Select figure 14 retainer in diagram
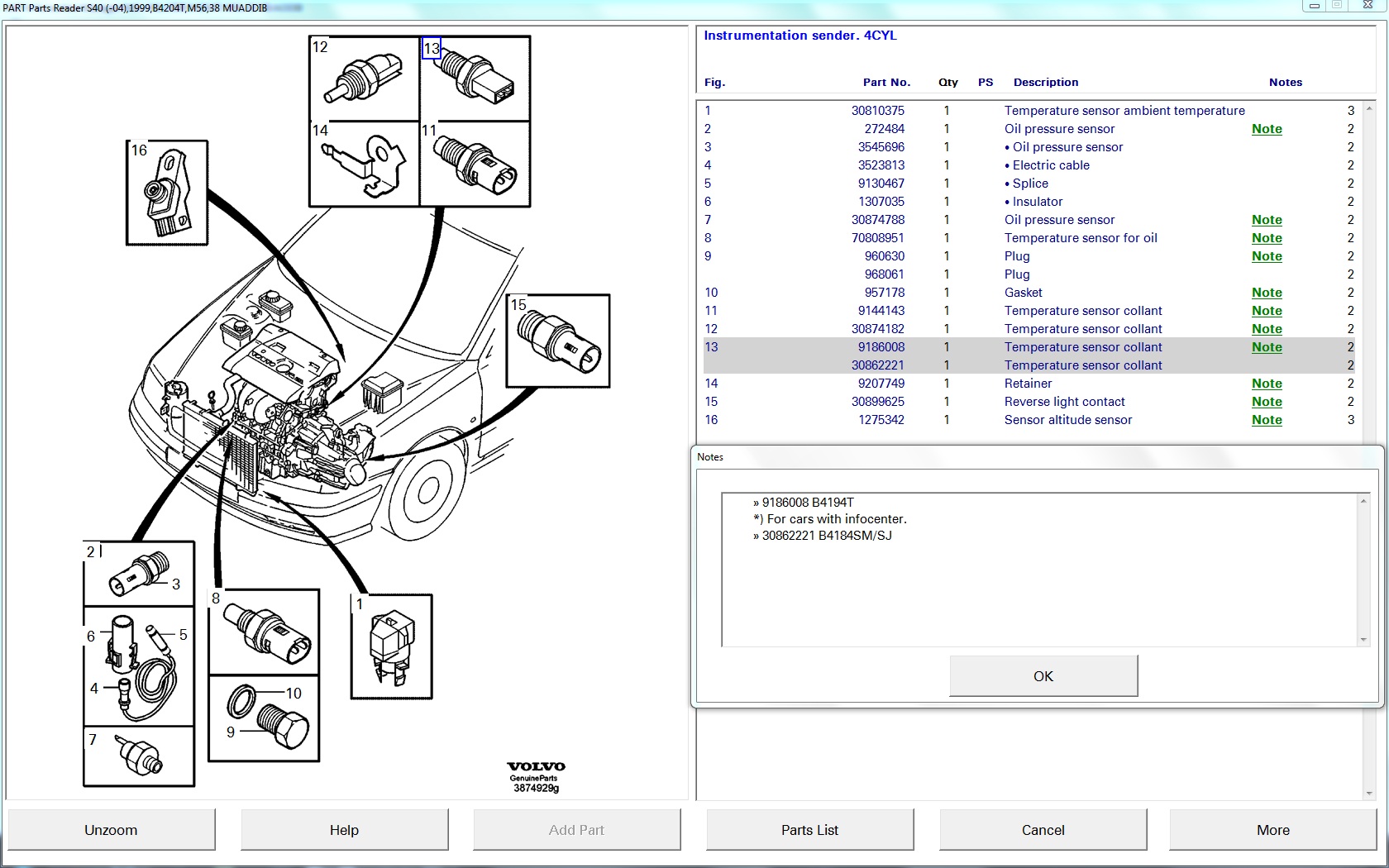The width and height of the screenshot is (1389, 868). (365, 164)
